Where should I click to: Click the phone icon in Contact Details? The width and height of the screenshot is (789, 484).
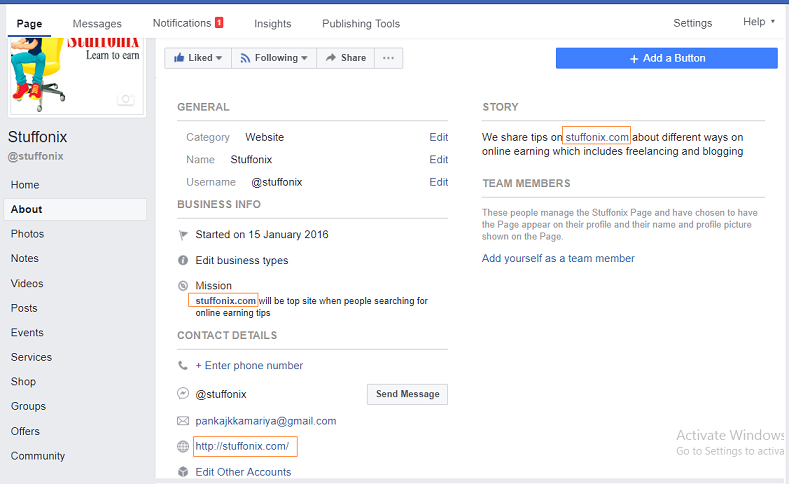coord(183,365)
